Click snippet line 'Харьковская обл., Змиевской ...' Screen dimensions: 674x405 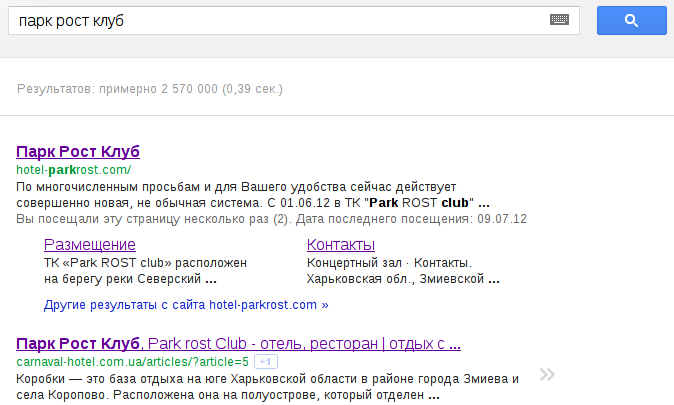(403, 279)
